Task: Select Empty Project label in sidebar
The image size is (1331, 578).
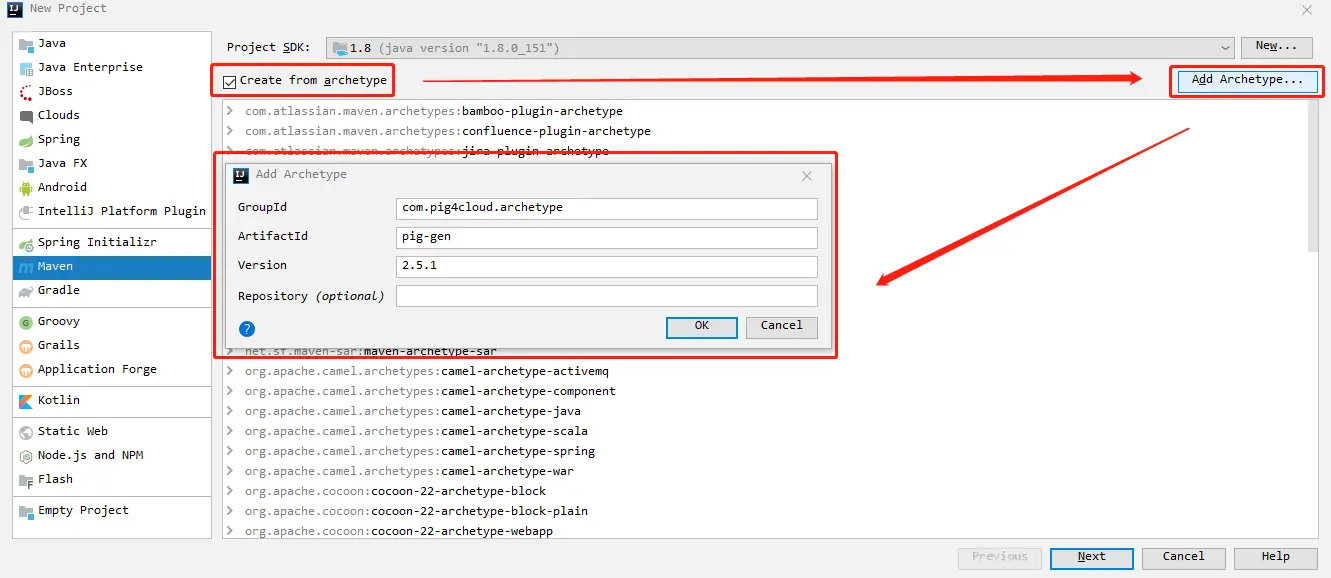Action: point(83,511)
